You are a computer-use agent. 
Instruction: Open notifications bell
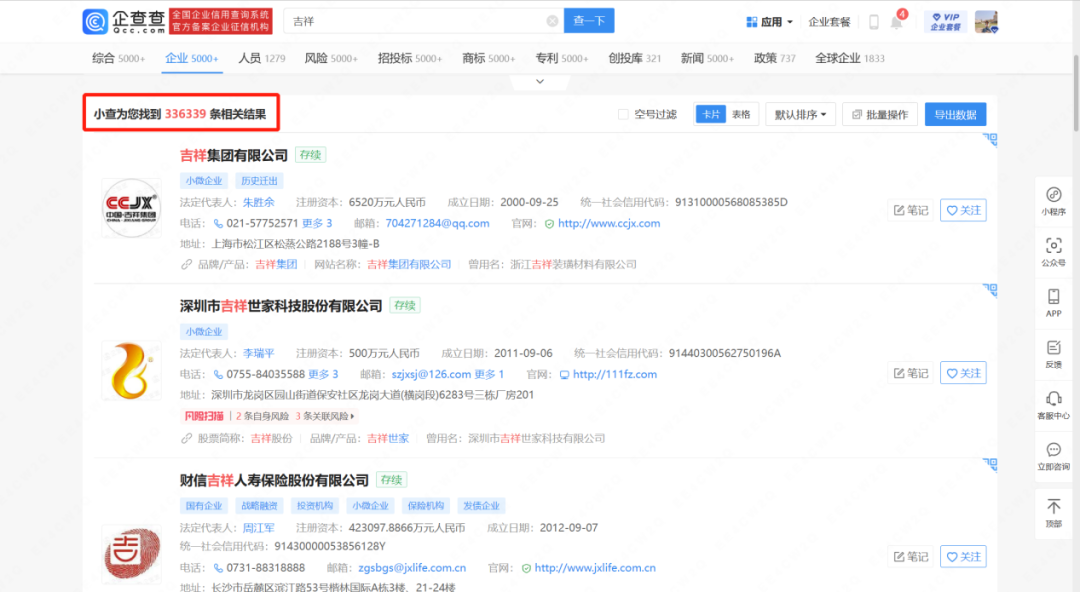(896, 22)
